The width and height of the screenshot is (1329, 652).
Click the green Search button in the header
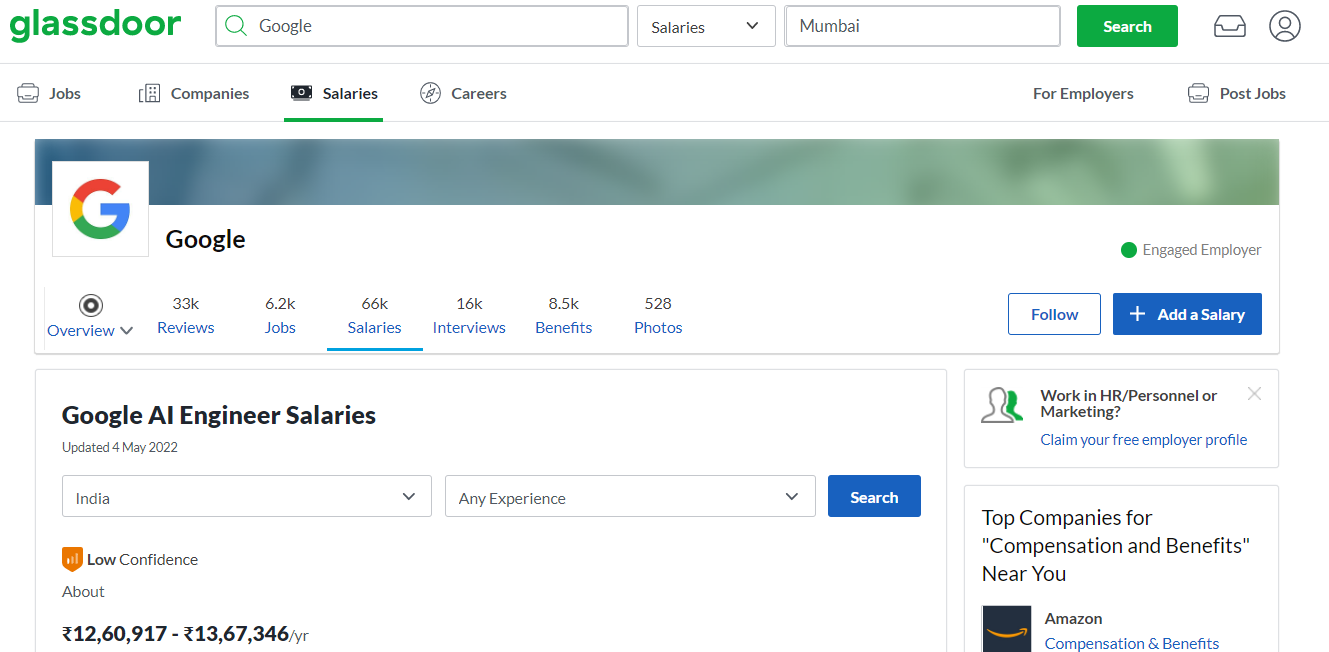(x=1127, y=26)
